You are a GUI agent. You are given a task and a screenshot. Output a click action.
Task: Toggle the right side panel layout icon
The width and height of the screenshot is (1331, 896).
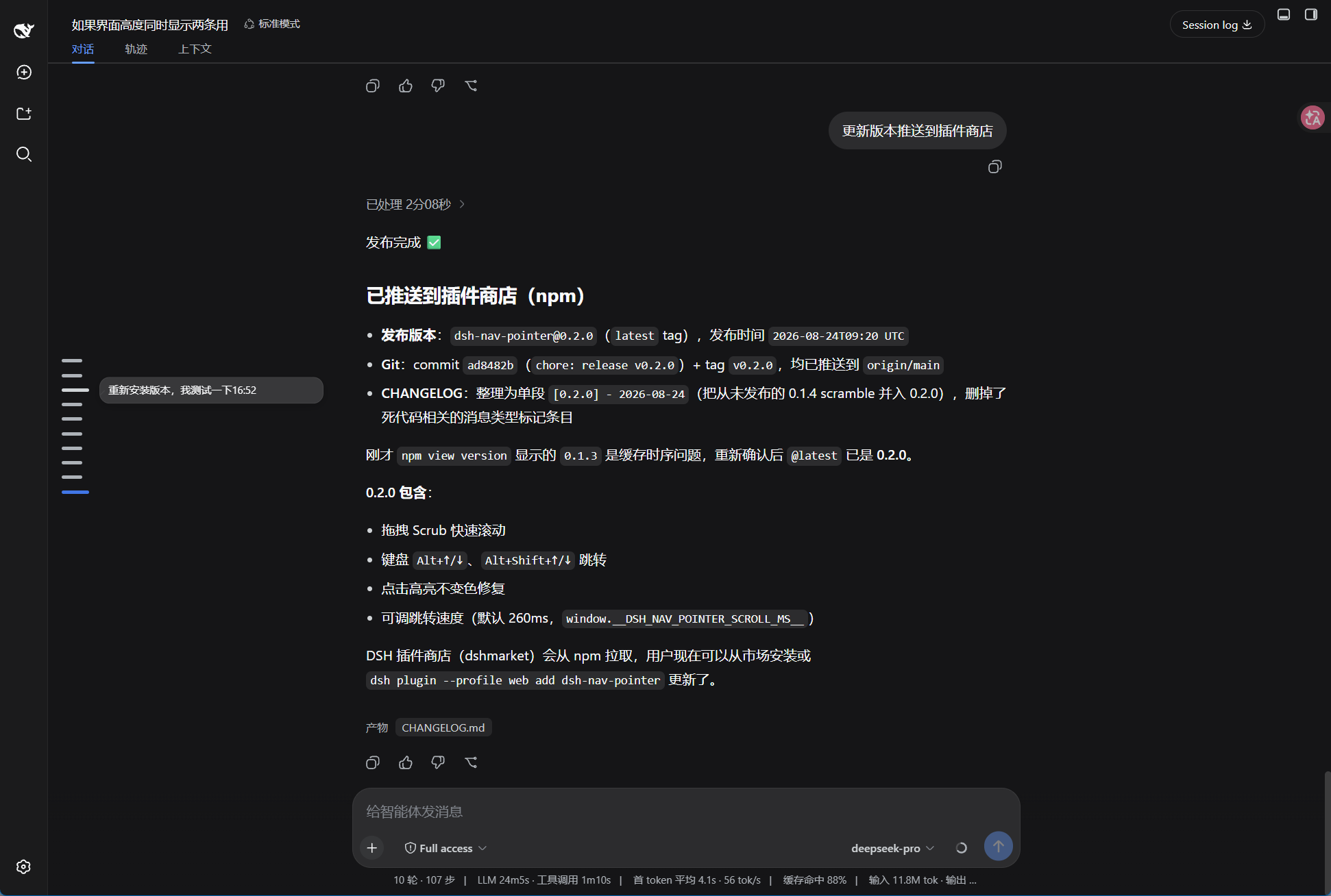[1311, 14]
